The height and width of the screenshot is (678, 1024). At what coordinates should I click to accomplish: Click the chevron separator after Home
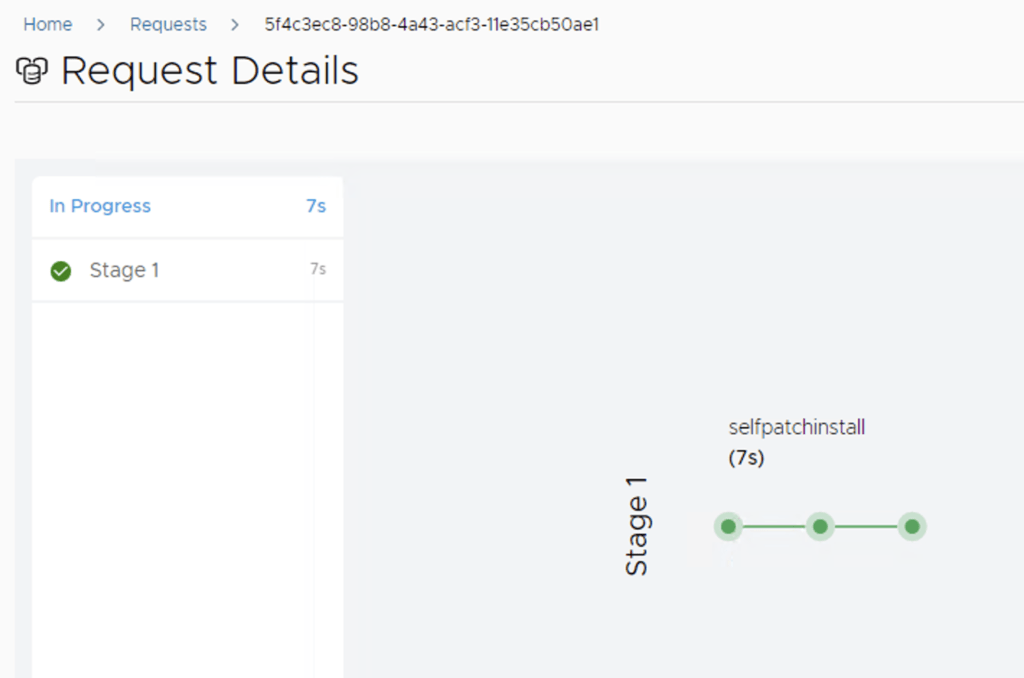[101, 24]
